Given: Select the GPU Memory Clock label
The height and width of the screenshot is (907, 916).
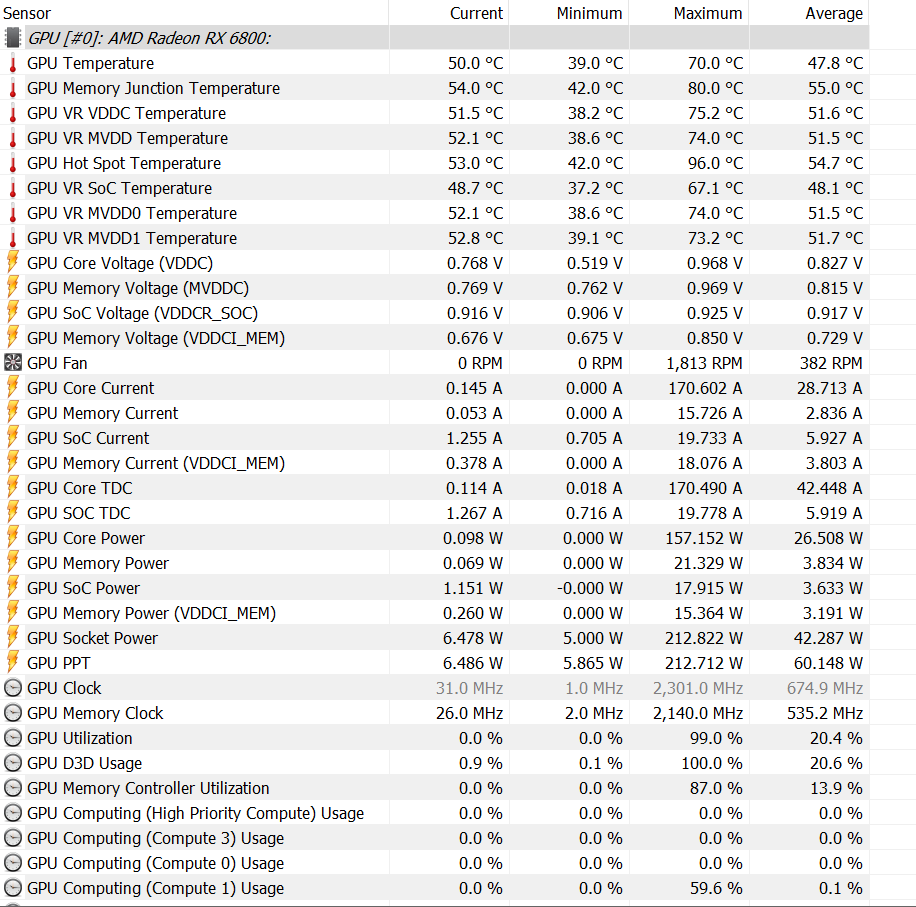Looking at the screenshot, I should [95, 713].
